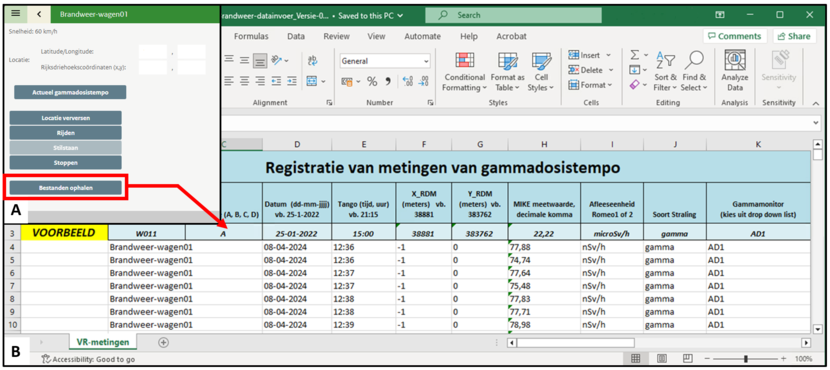
Task: Click first Latitude/Longitude input field
Action: pos(153,52)
